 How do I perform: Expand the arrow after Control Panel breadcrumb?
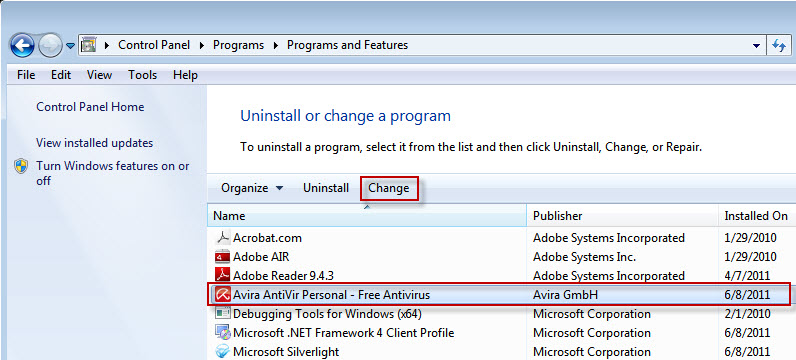click(202, 45)
